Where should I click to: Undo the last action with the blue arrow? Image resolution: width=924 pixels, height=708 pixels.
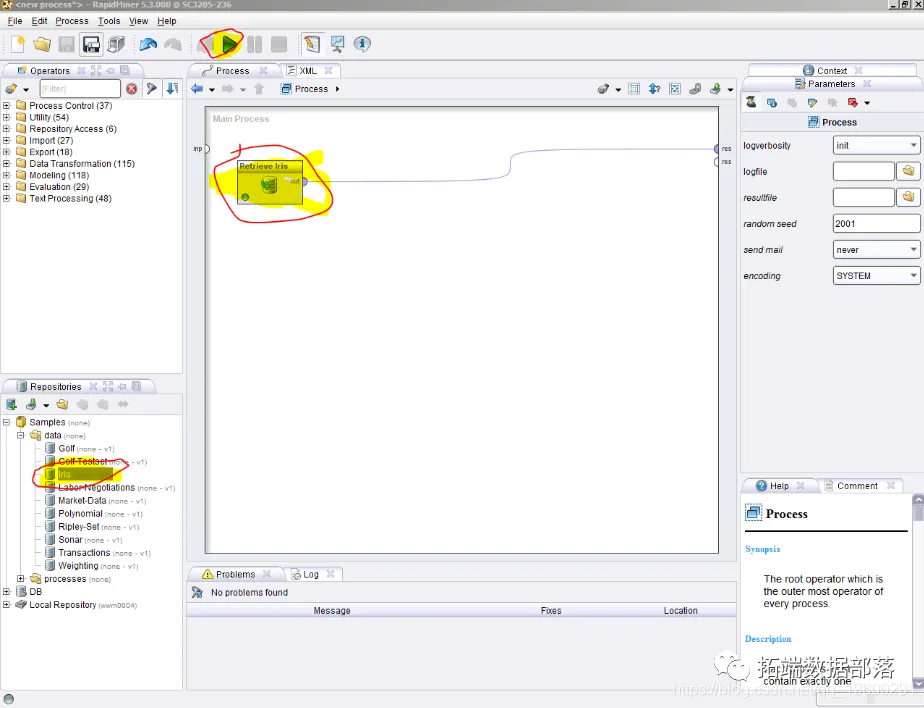coord(148,44)
